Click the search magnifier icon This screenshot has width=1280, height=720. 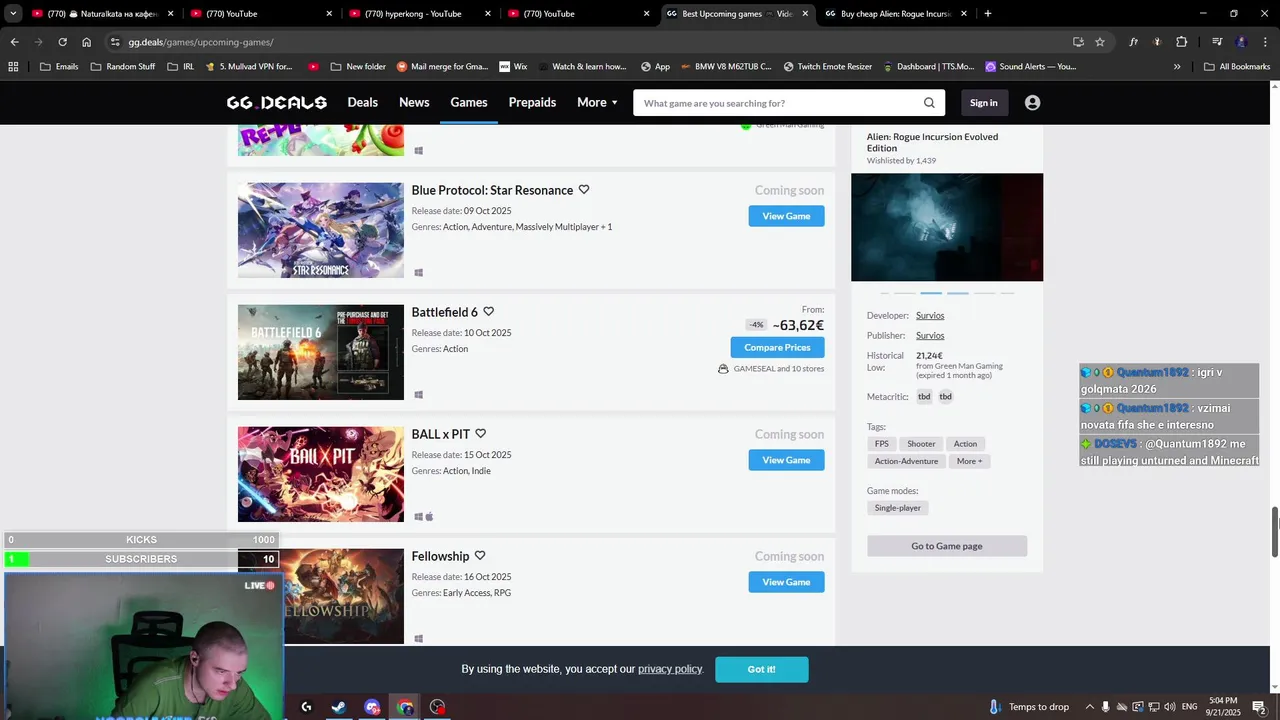[x=929, y=103]
